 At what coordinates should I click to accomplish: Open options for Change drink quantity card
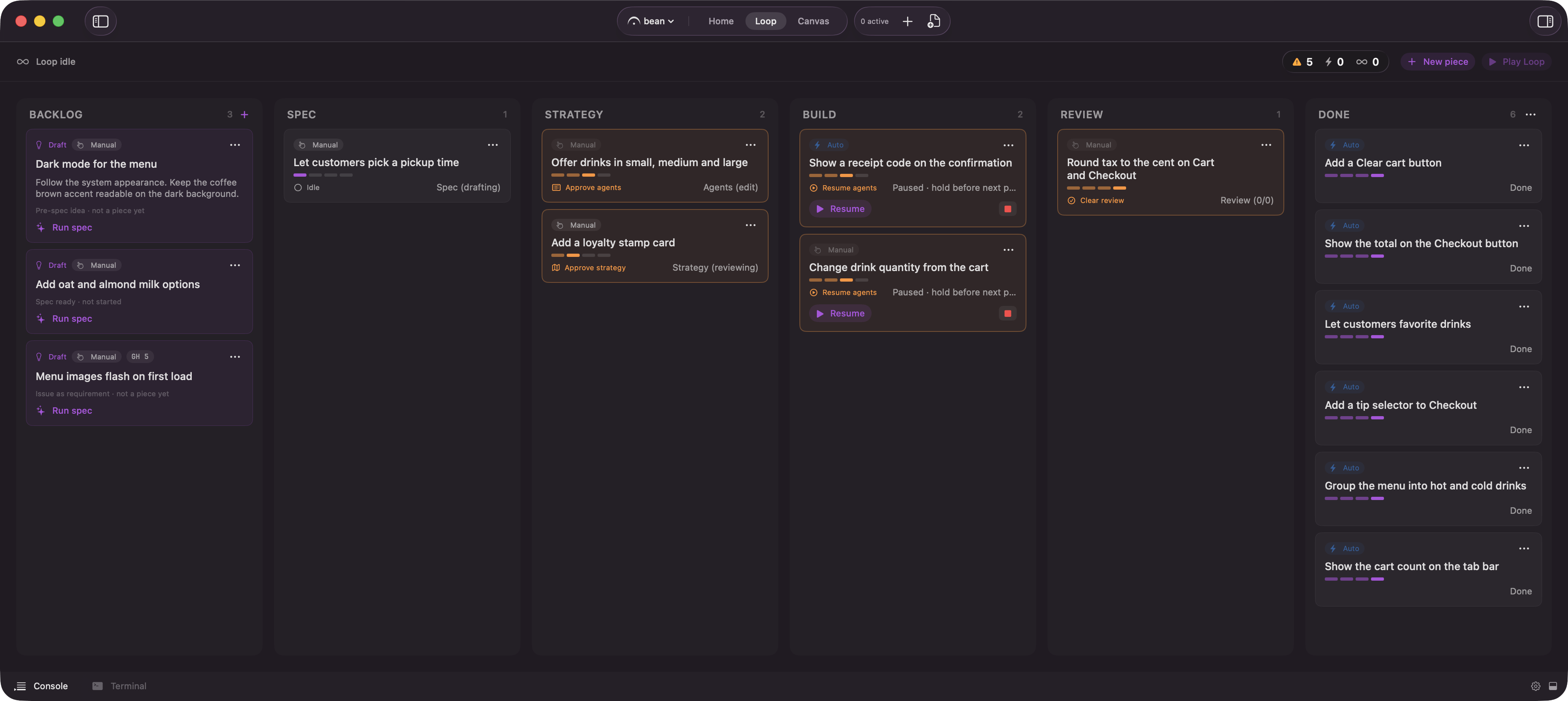pyautogui.click(x=1009, y=250)
